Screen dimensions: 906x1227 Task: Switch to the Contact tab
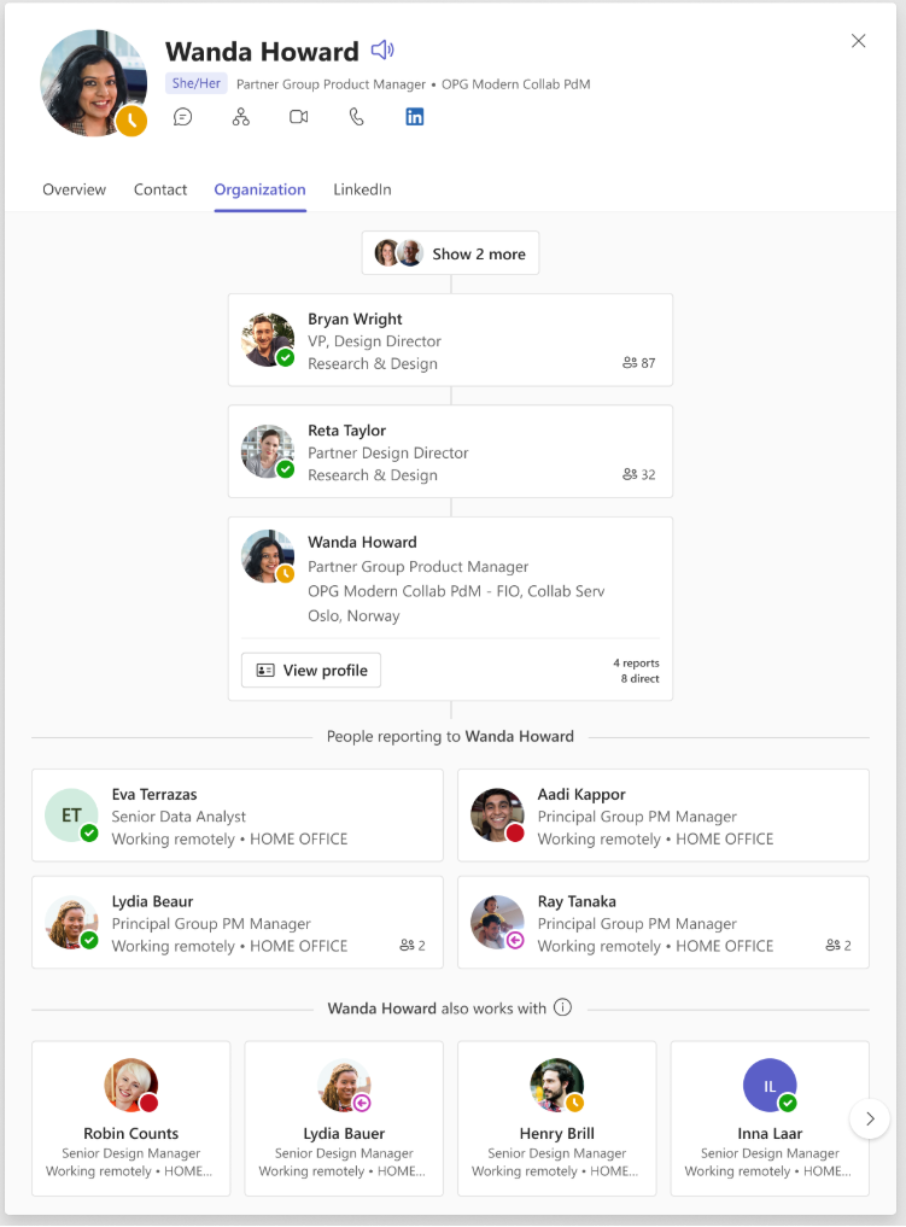[160, 189]
